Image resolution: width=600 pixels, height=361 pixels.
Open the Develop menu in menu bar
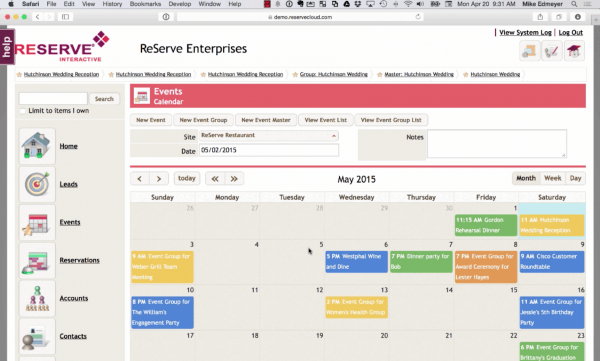click(179, 4)
